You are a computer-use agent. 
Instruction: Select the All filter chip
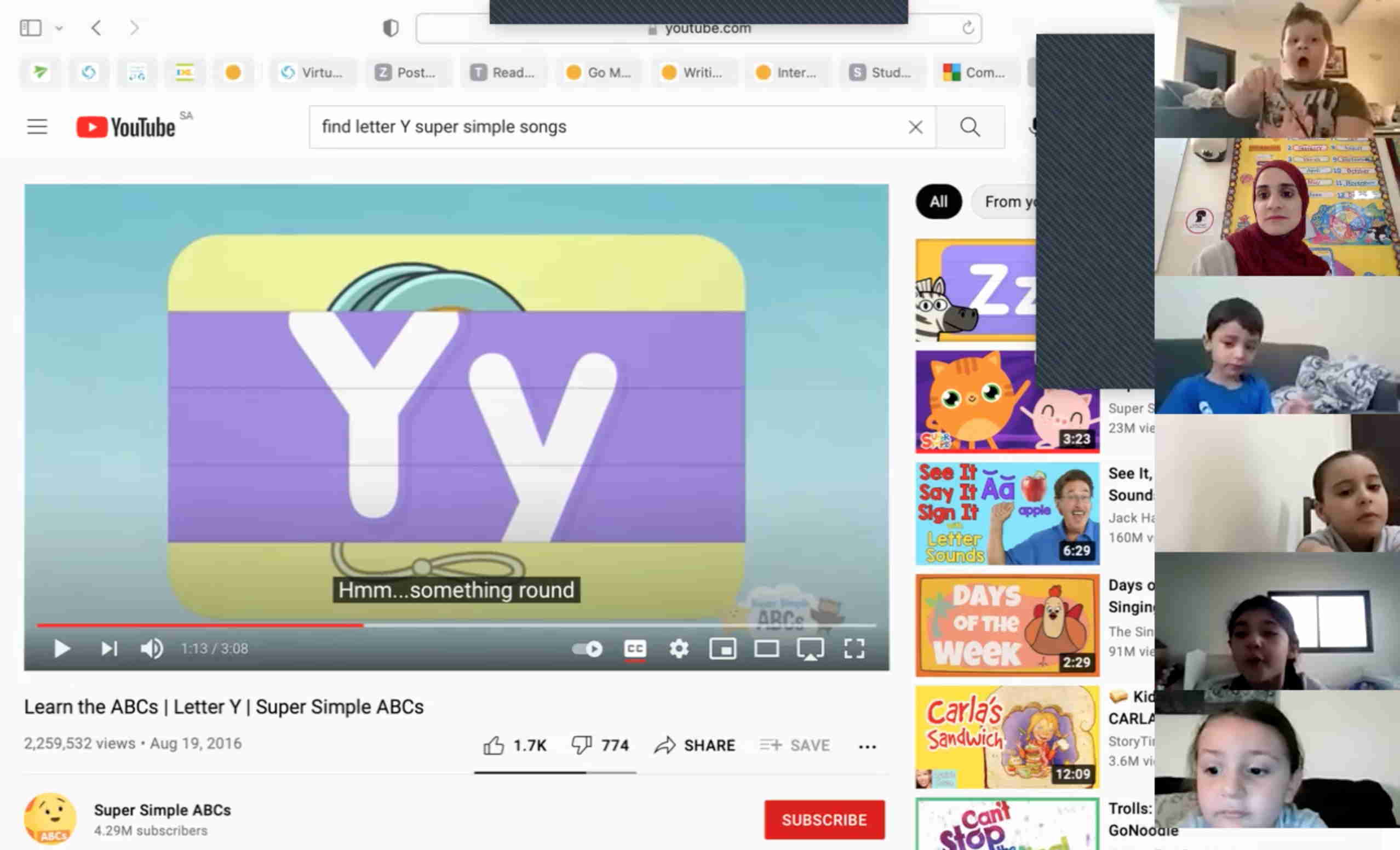point(939,201)
